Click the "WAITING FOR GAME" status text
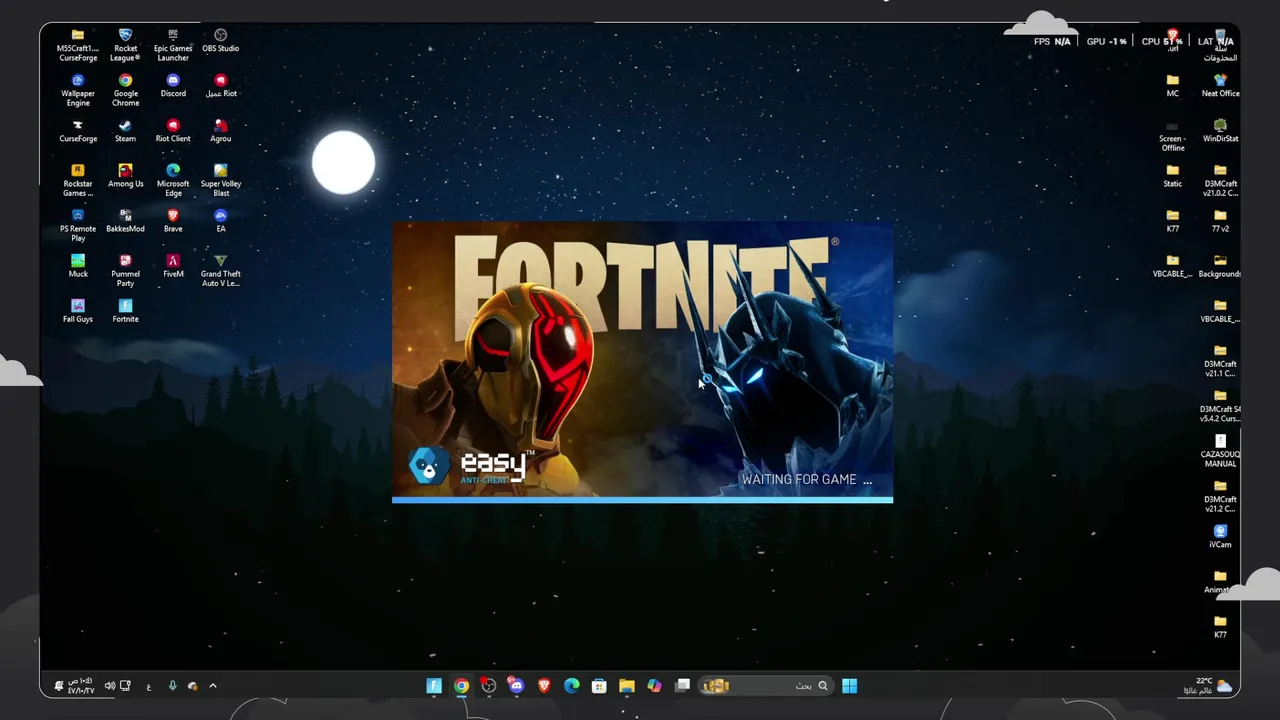 [806, 480]
